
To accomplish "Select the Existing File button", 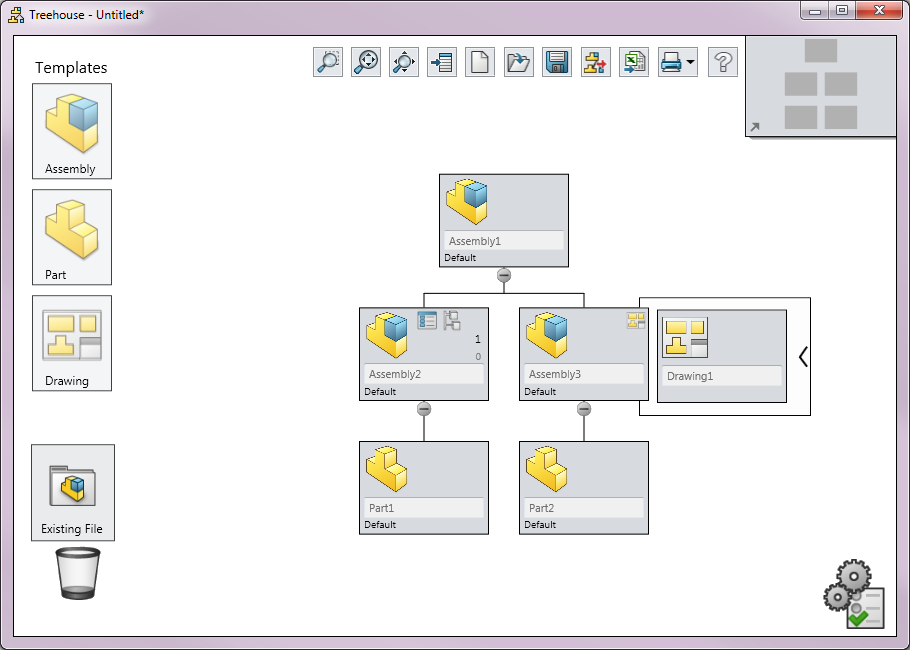I will tap(73, 492).
